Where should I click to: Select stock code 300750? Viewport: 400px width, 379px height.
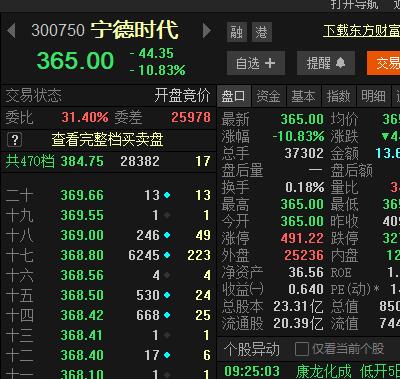pyautogui.click(x=58, y=30)
